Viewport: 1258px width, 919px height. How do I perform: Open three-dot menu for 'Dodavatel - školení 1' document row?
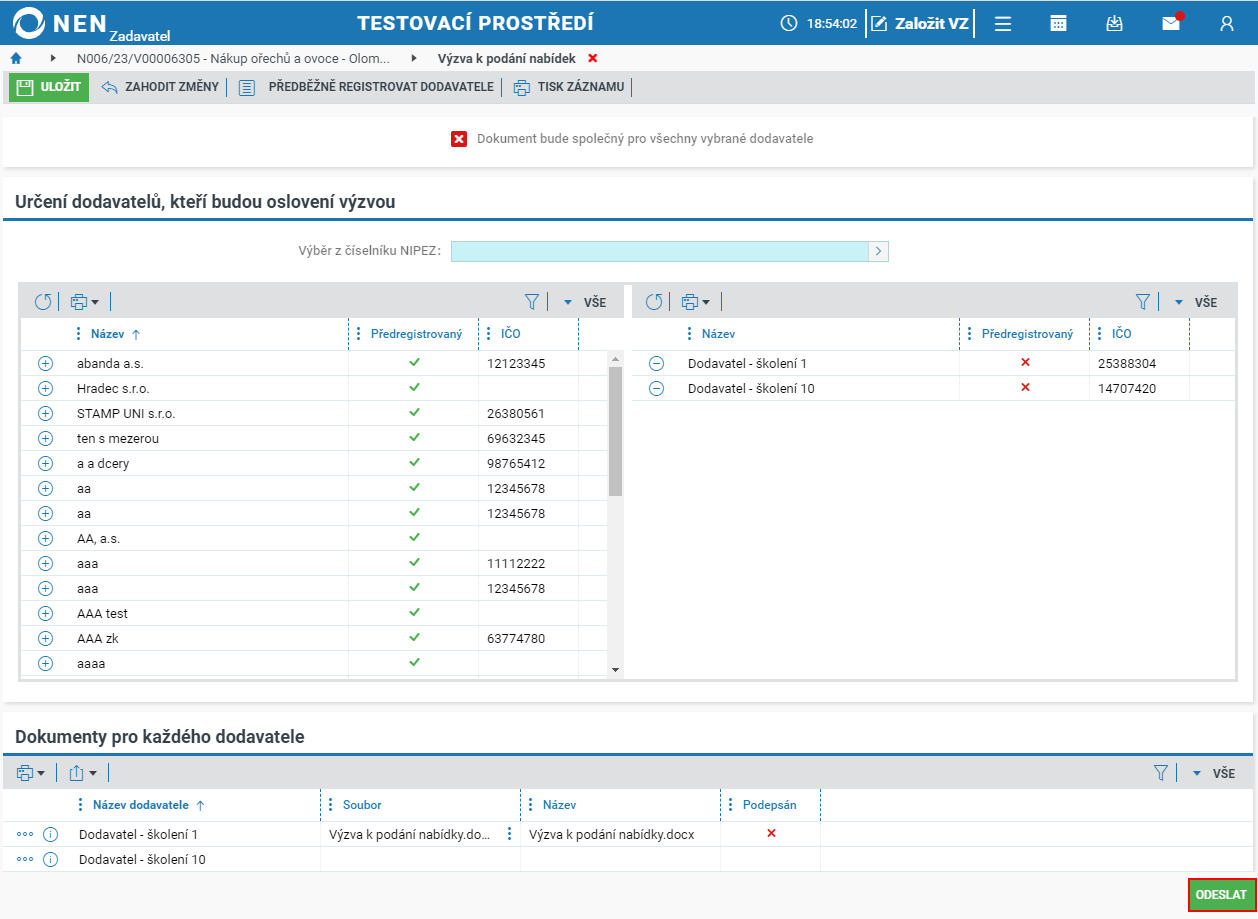(x=25, y=834)
